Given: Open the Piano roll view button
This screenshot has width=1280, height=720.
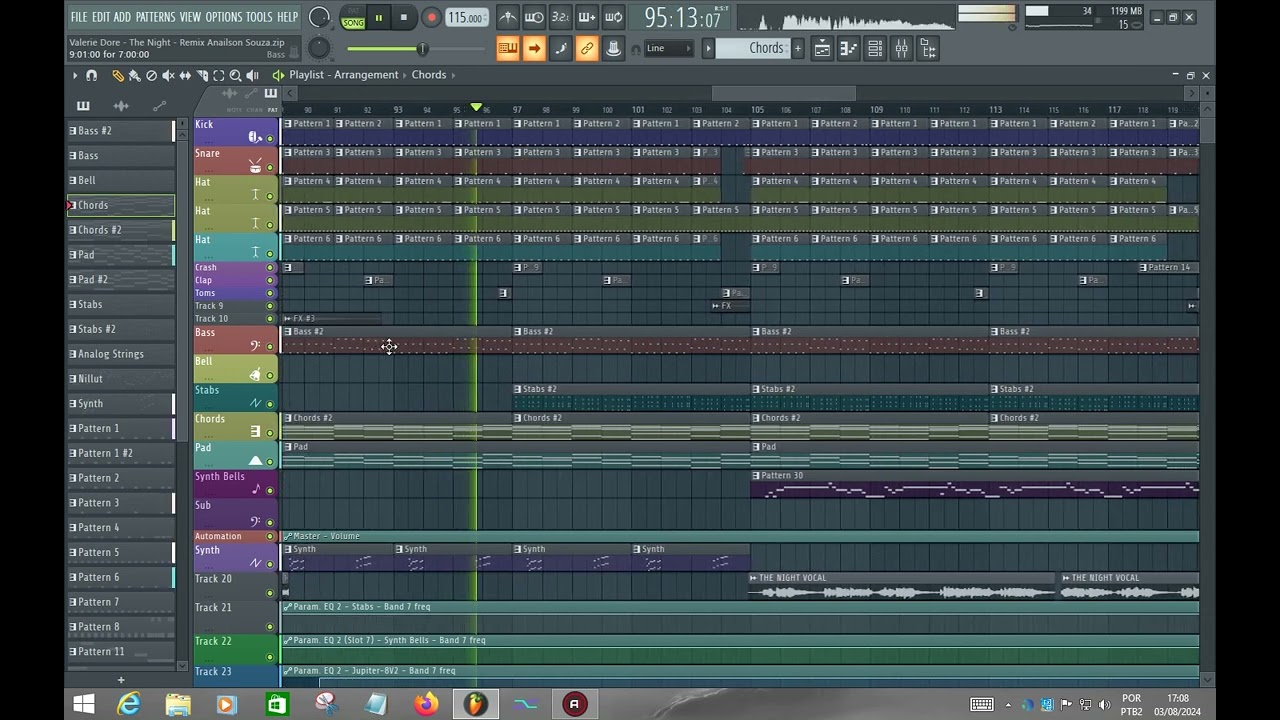Looking at the screenshot, I should click(848, 48).
